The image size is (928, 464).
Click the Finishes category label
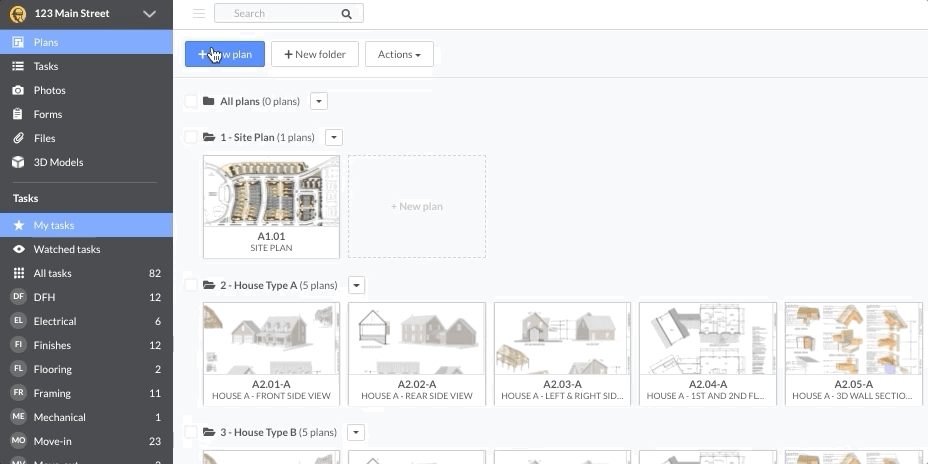(52, 345)
